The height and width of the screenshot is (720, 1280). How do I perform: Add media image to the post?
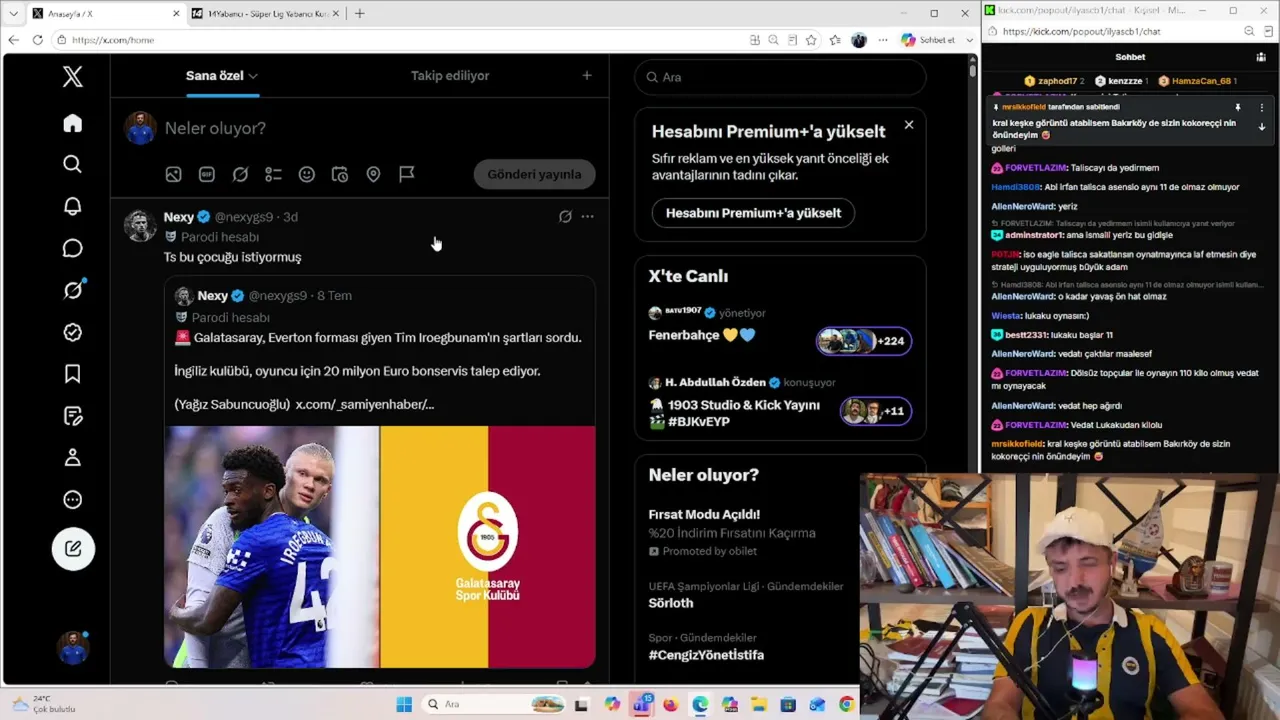[x=173, y=174]
